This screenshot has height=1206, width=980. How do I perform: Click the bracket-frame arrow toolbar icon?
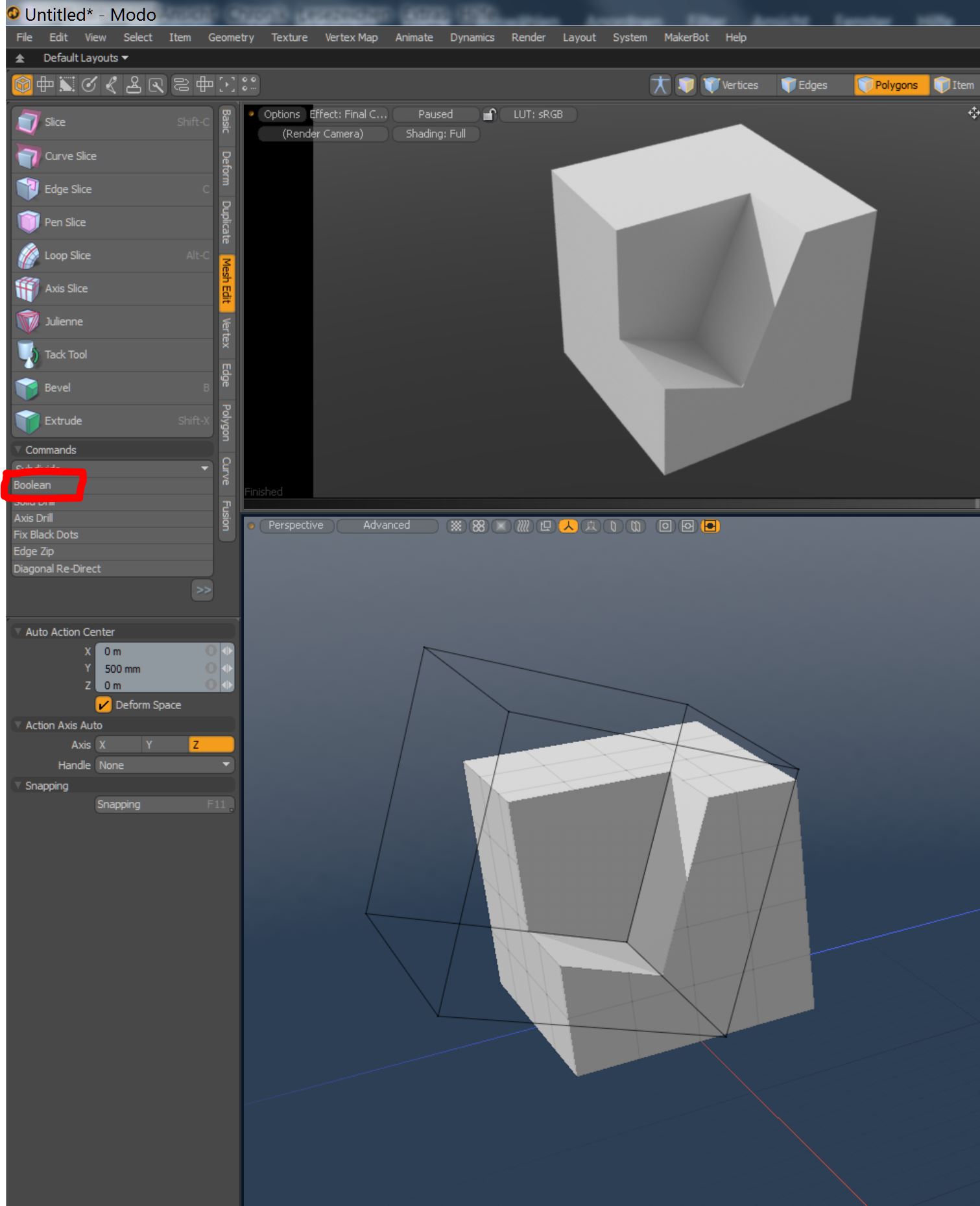coord(227,85)
